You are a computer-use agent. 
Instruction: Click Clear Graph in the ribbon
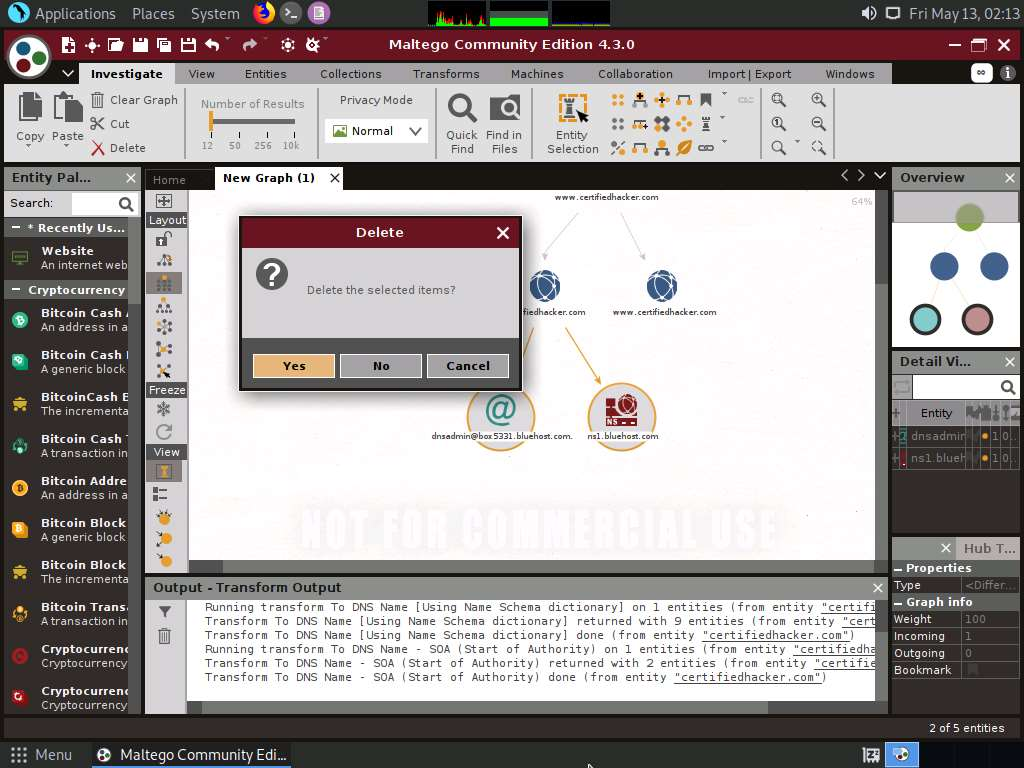click(x=135, y=100)
